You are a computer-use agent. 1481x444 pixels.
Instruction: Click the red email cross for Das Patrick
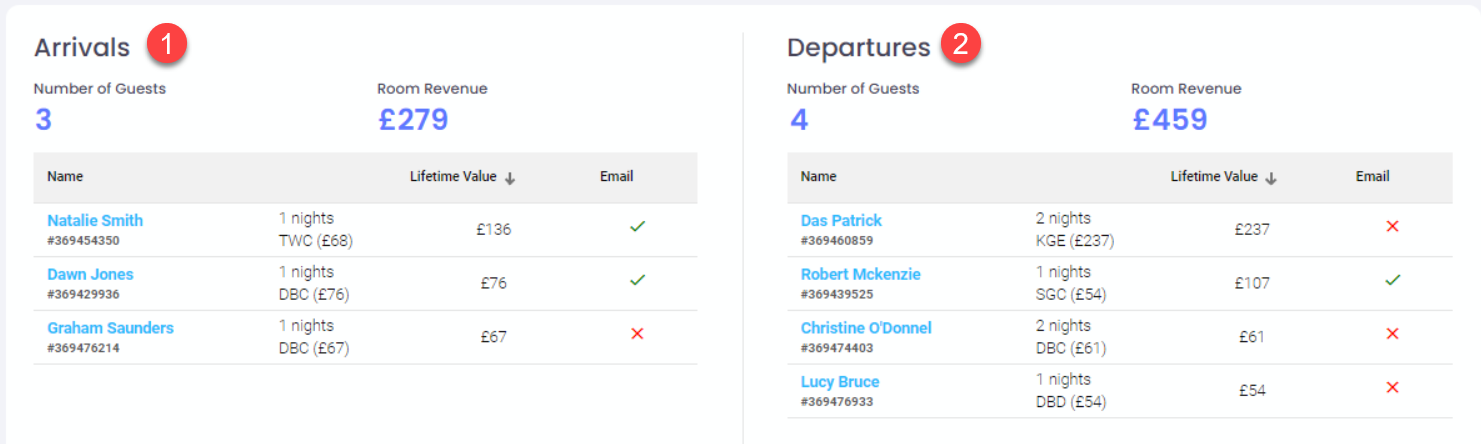(x=1392, y=227)
